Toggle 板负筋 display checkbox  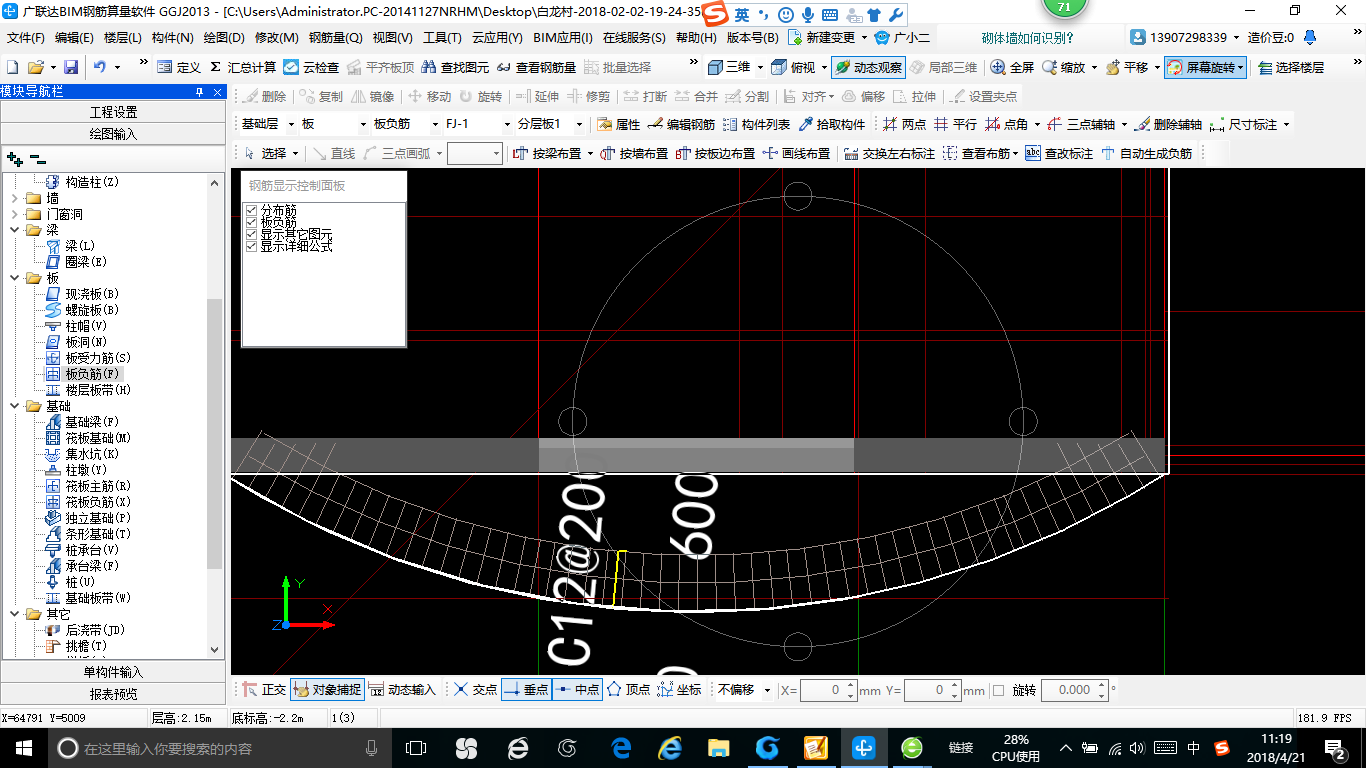coord(251,222)
